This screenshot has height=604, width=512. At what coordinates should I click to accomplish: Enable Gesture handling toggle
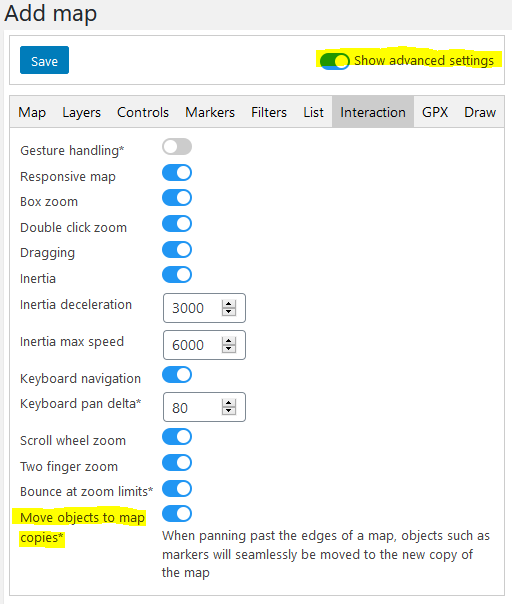pos(177,147)
